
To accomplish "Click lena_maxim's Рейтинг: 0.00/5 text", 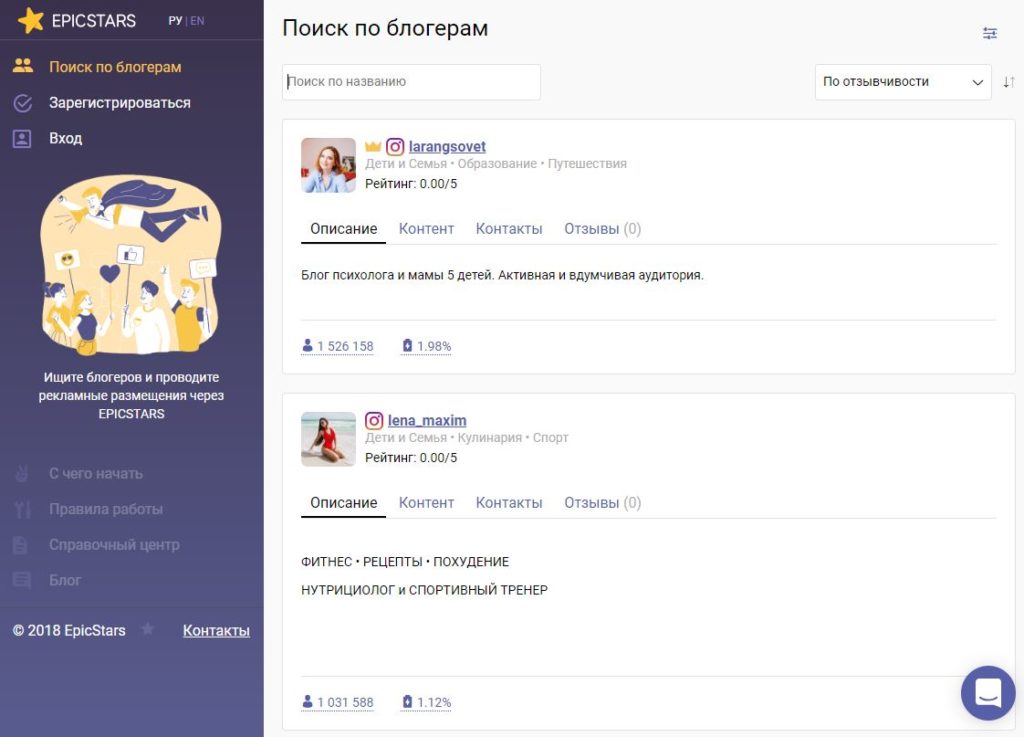I will click(411, 458).
